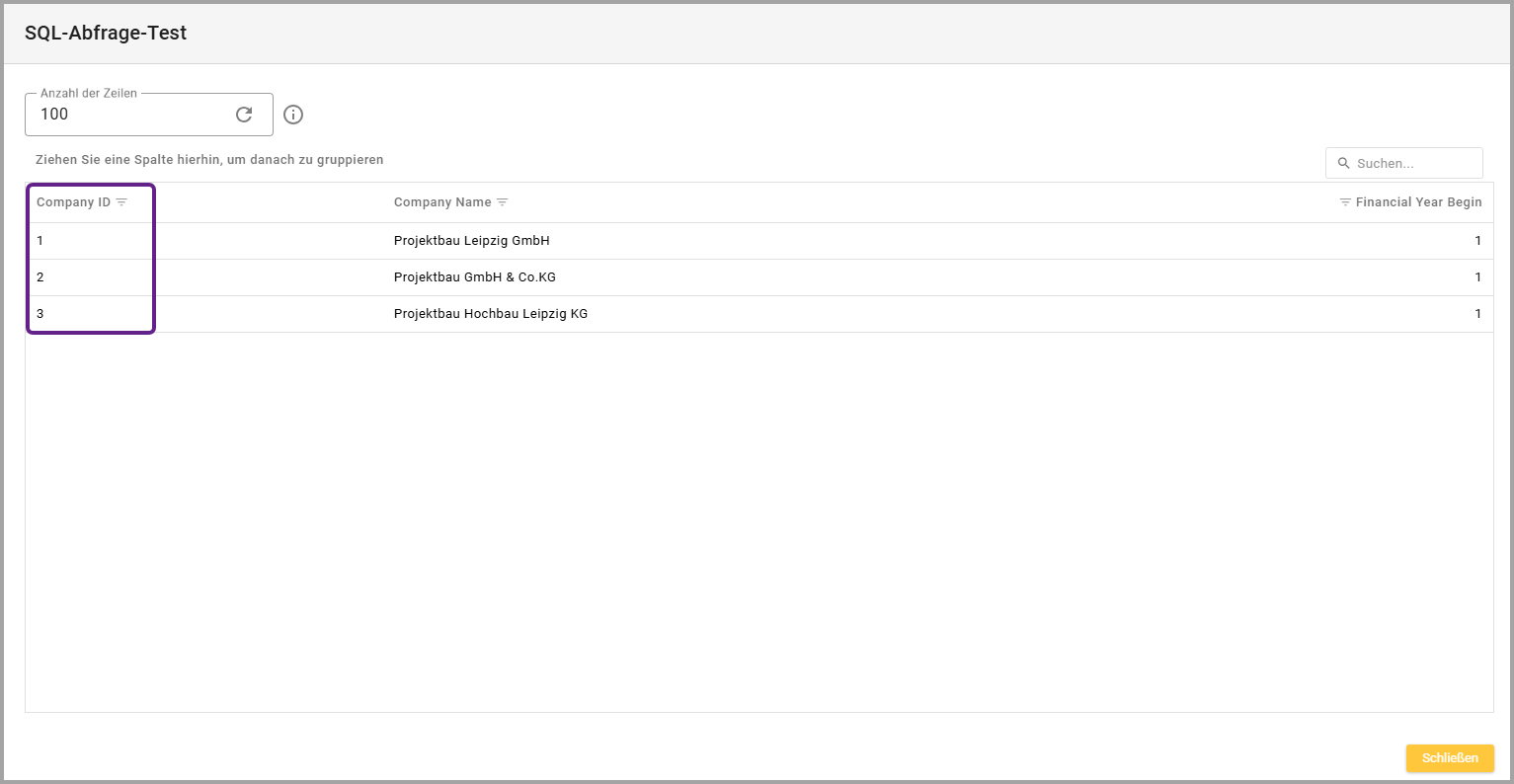Click Company ID cell with value 3
The image size is (1514, 784).
click(x=40, y=314)
